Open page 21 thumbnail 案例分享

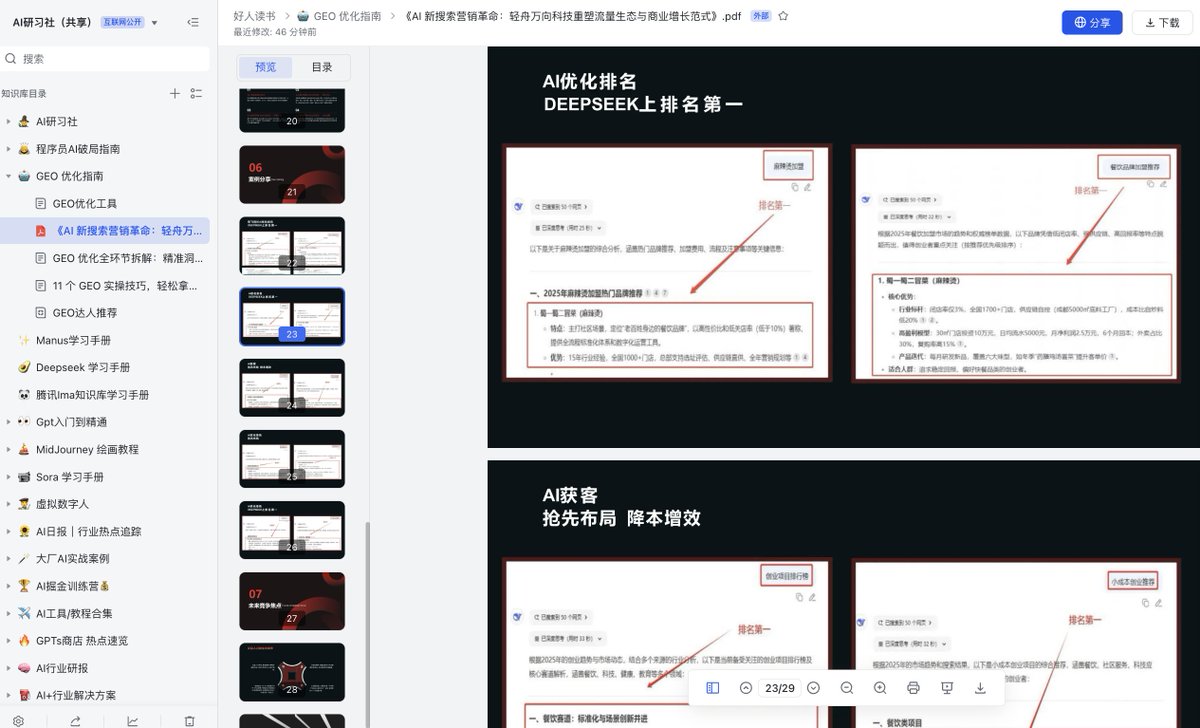292,175
